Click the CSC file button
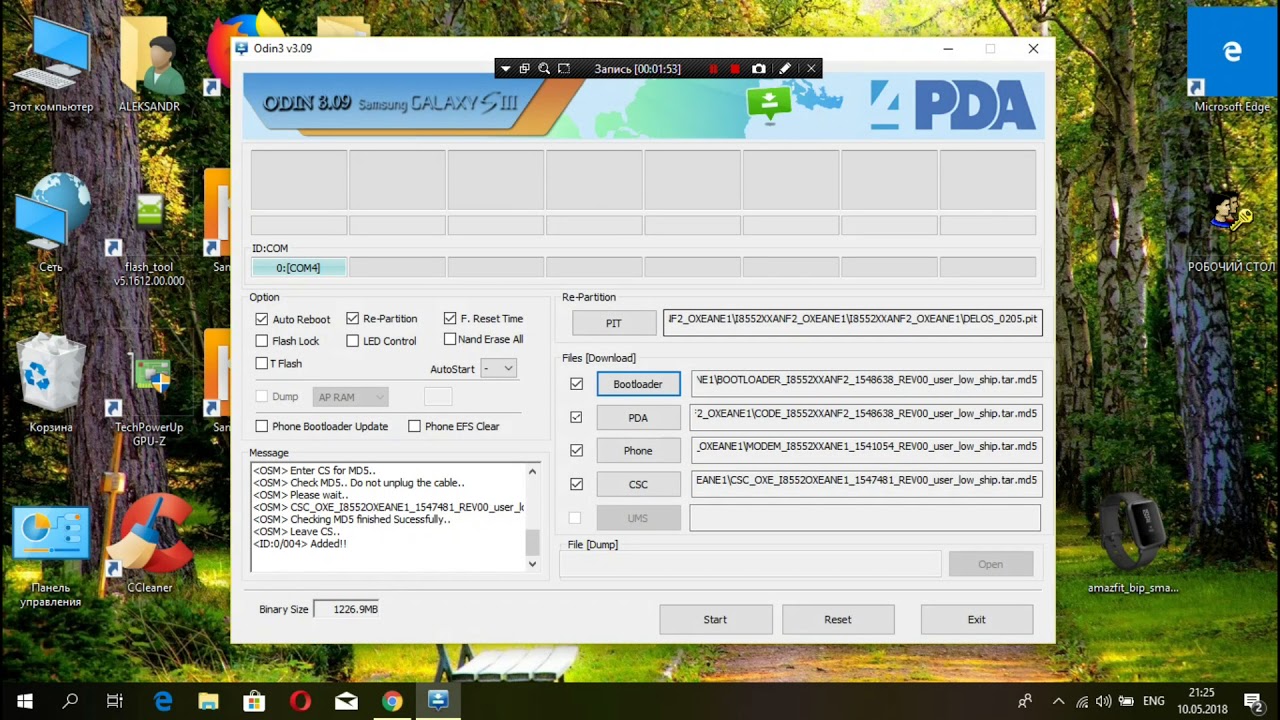This screenshot has width=1280, height=720. point(638,484)
